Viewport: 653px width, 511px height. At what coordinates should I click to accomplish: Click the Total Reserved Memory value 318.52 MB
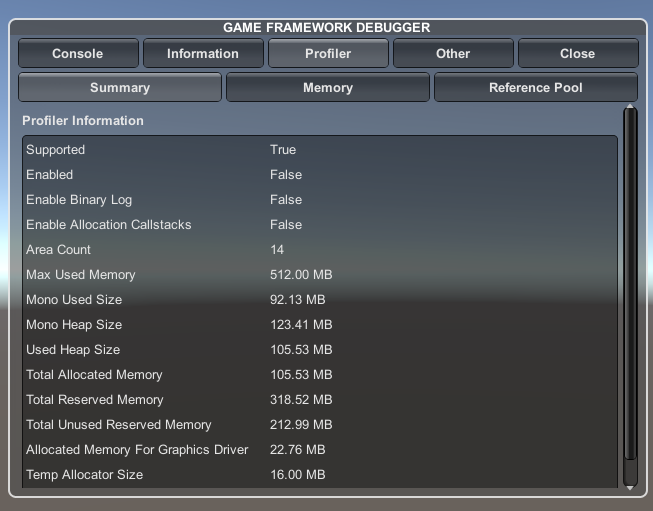coord(301,400)
